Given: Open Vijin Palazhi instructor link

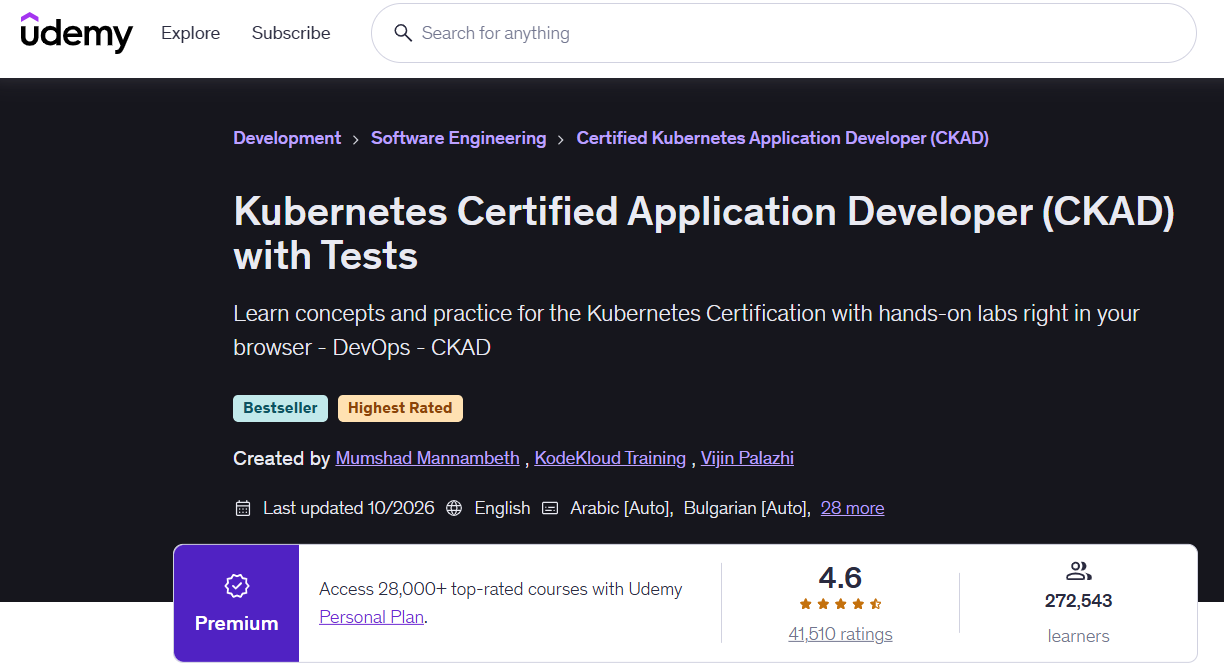Looking at the screenshot, I should (747, 458).
